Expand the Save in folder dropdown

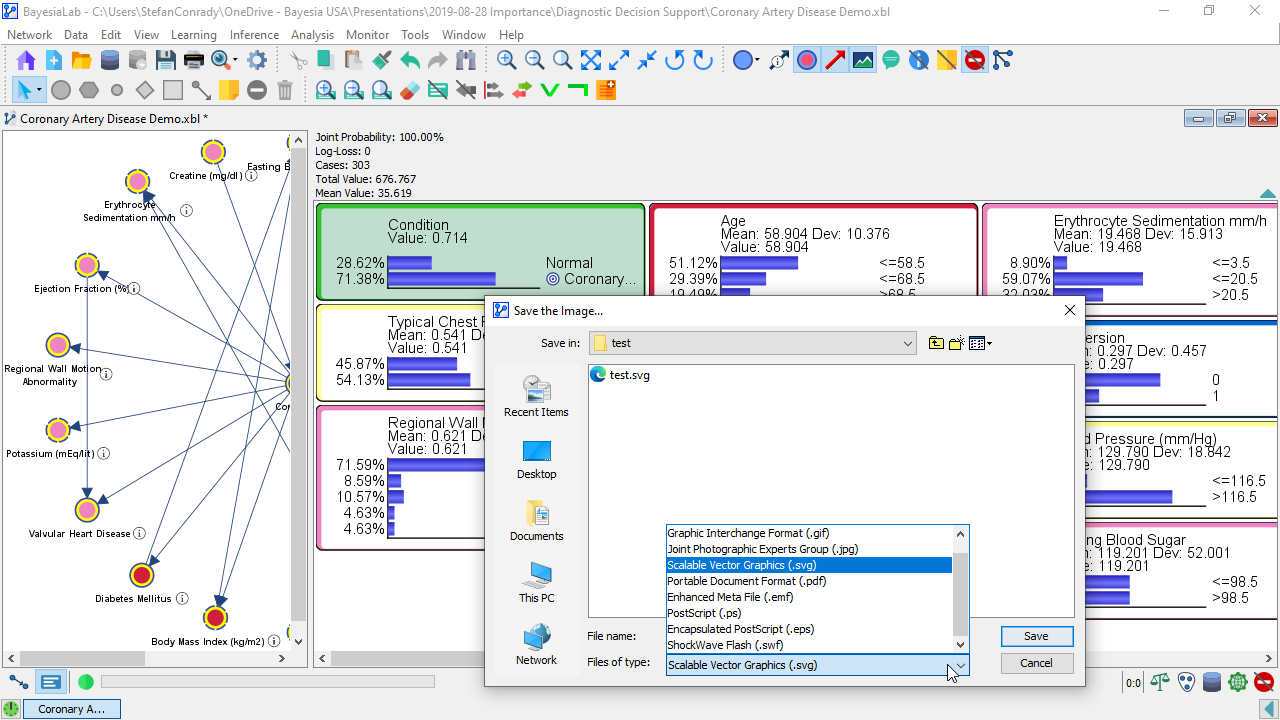point(907,343)
